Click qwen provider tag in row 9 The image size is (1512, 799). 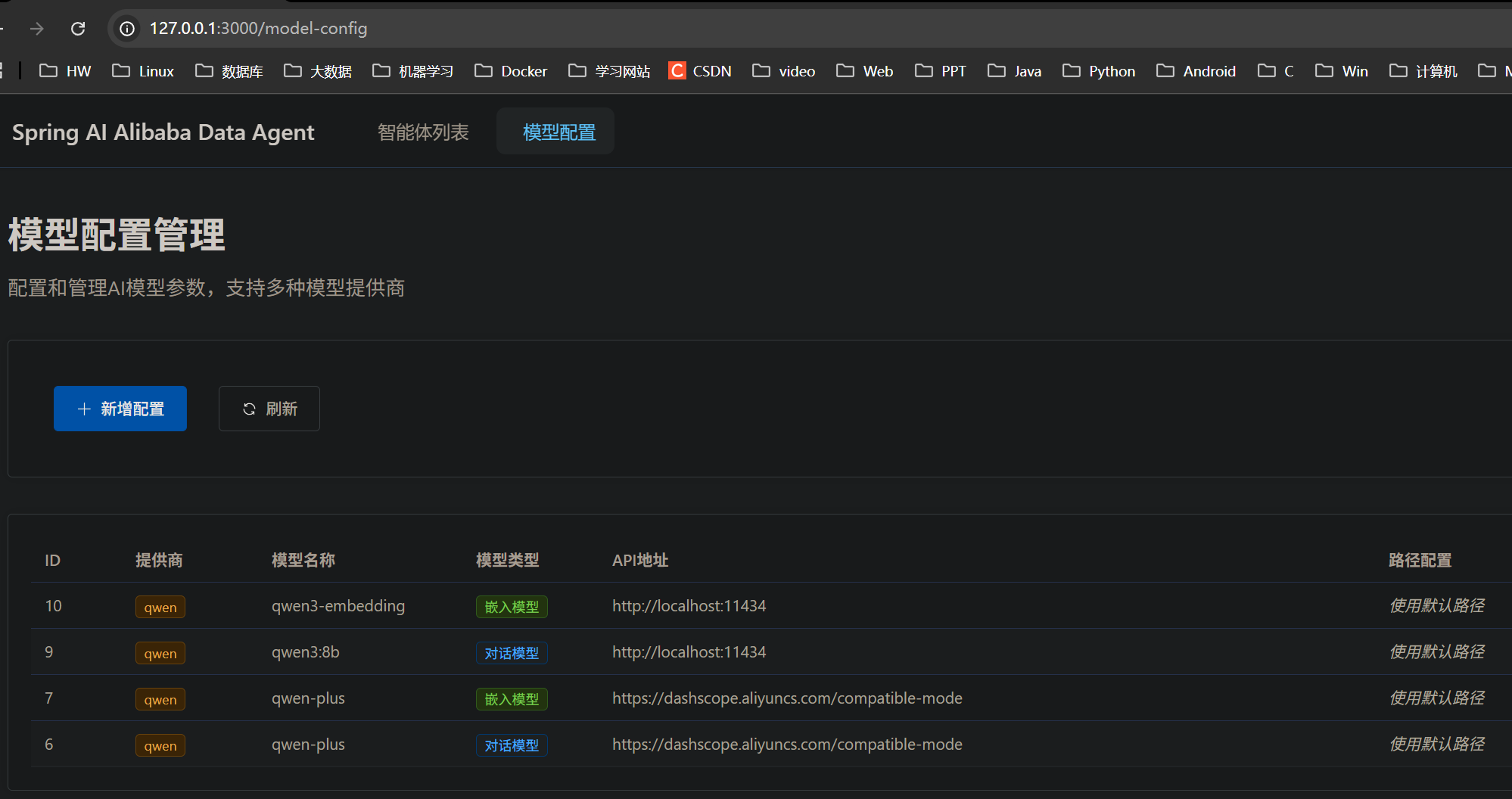point(160,653)
